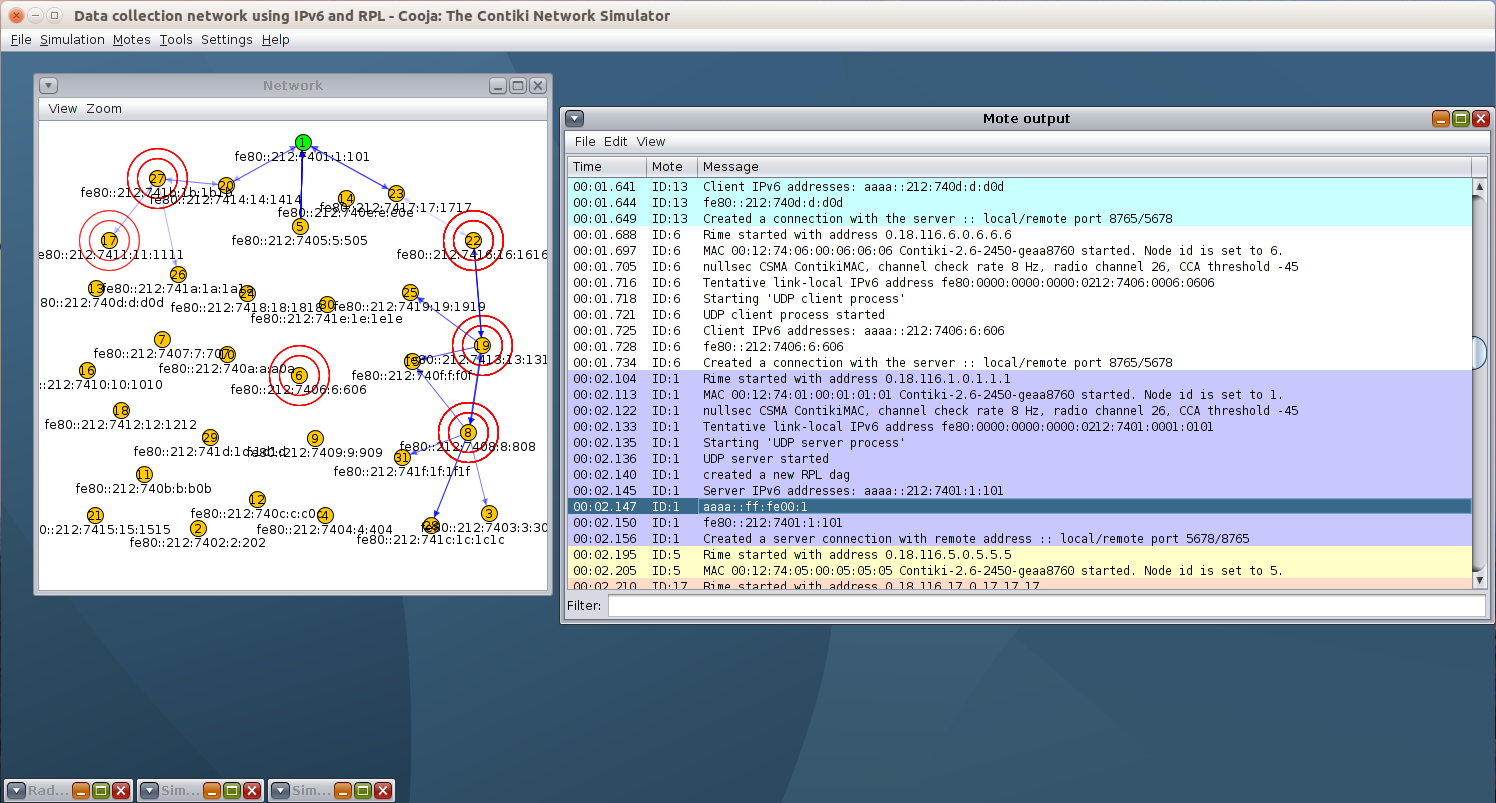Viewport: 1496px width, 803px height.
Task: Click the Mote output scrollbar down arrow
Action: (x=1480, y=579)
